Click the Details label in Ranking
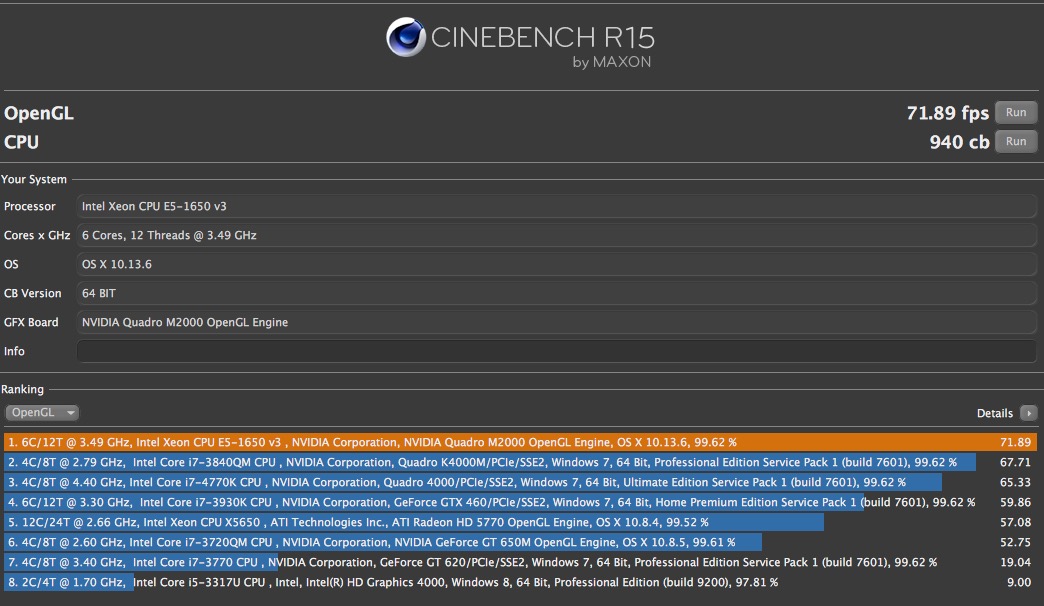The width and height of the screenshot is (1044, 606). (994, 414)
